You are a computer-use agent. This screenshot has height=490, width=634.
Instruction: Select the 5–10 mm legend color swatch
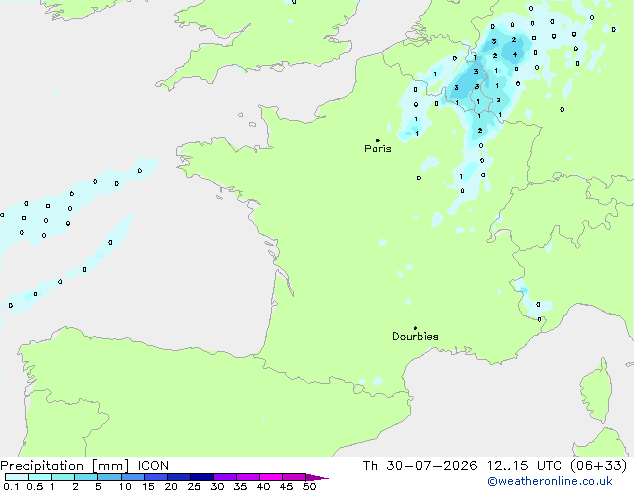click(109, 477)
